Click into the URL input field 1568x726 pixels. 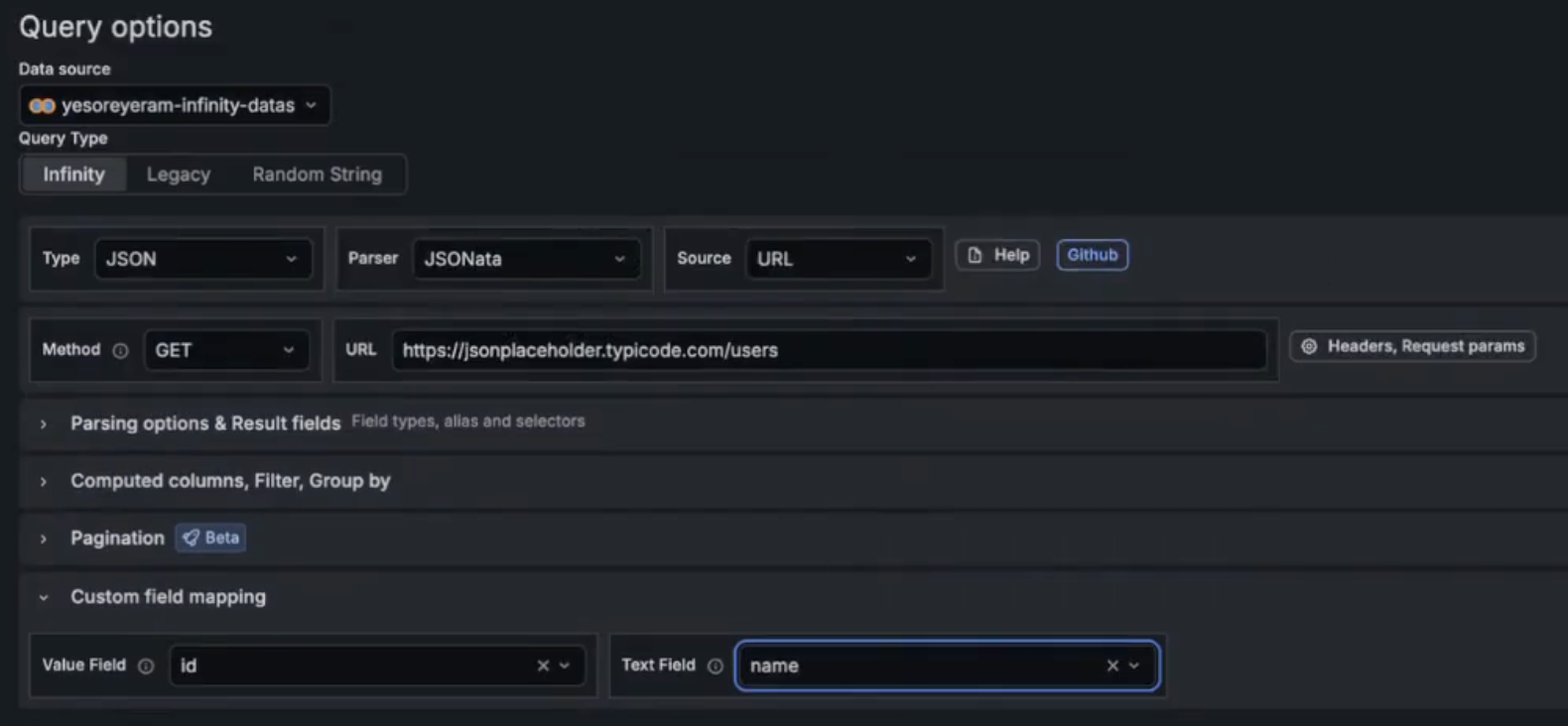click(x=829, y=350)
